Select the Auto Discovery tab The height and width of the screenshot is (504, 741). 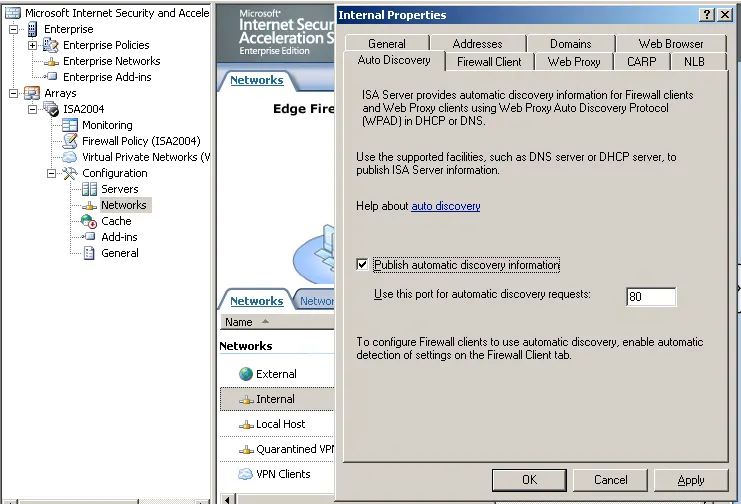tap(394, 60)
